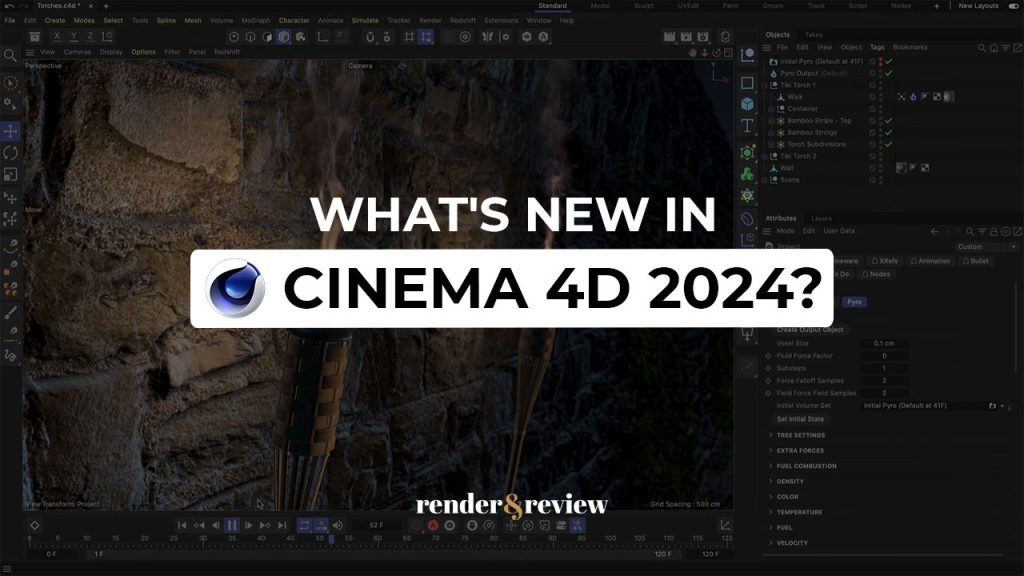
Task: Add a Null object from the palette
Action: pyautogui.click(x=748, y=55)
